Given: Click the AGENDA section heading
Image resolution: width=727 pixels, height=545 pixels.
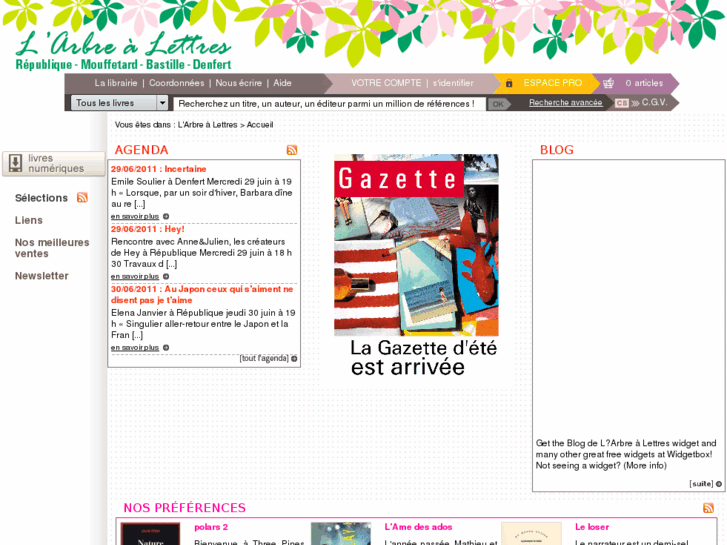Looking at the screenshot, I should (141, 150).
